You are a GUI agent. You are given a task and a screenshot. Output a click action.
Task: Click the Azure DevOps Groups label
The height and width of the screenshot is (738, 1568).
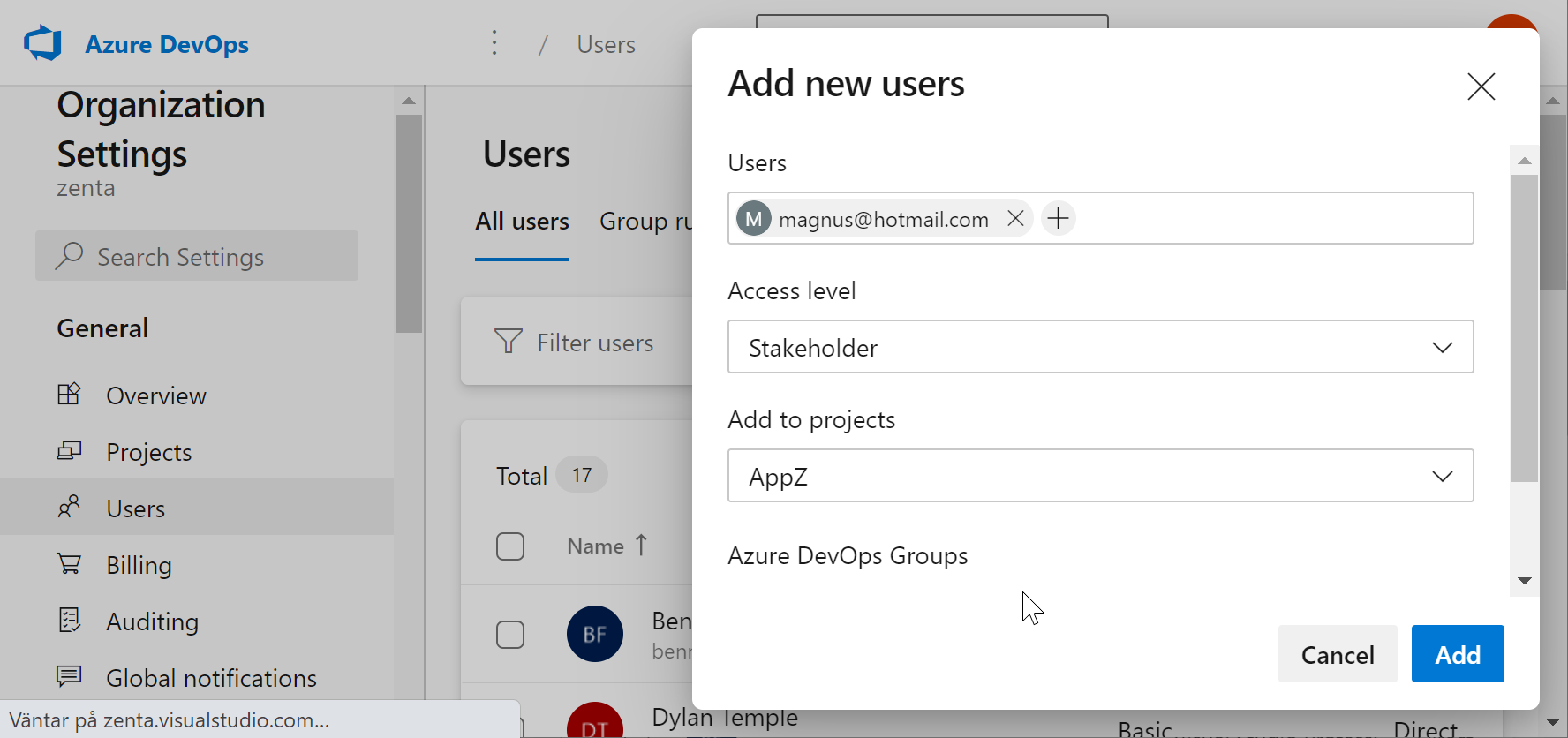coord(848,555)
